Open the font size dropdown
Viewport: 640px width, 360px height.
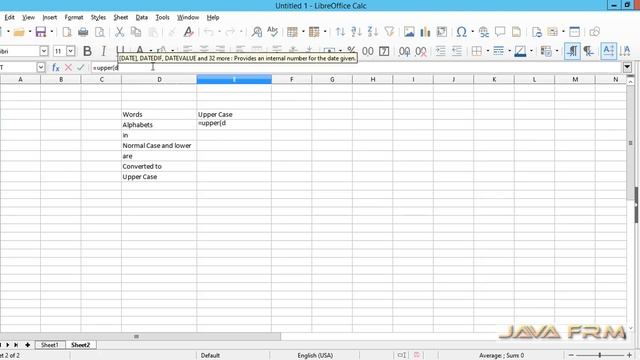coord(71,51)
